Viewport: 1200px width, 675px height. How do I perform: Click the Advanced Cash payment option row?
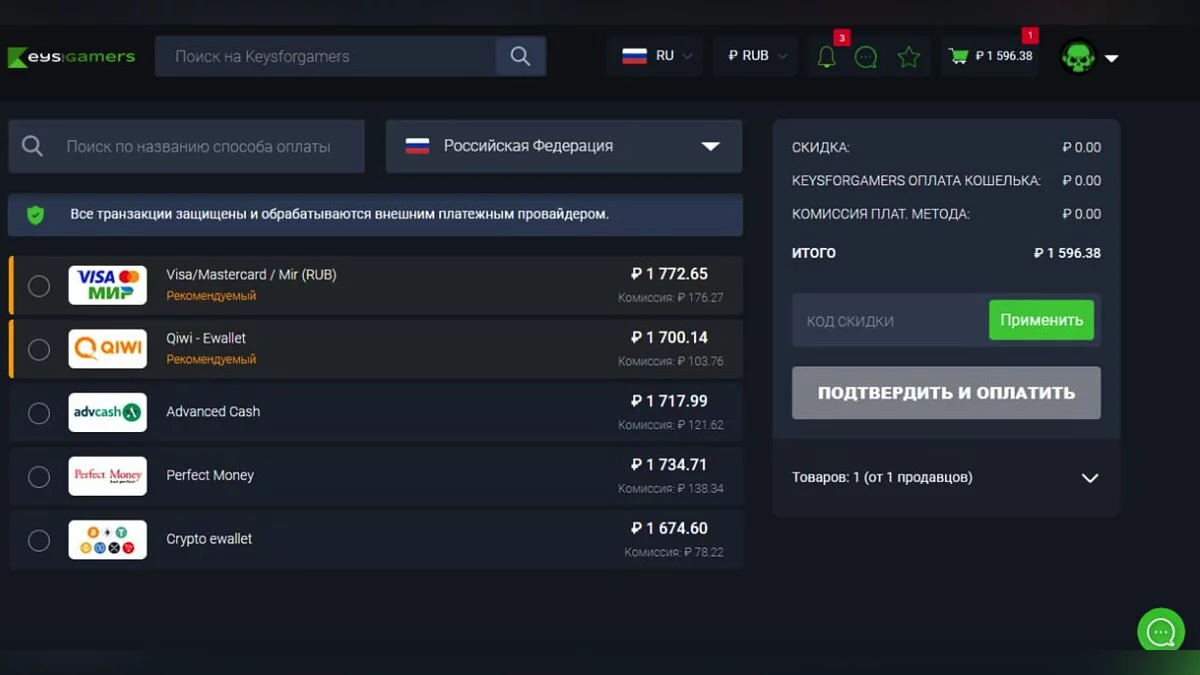[x=375, y=412]
